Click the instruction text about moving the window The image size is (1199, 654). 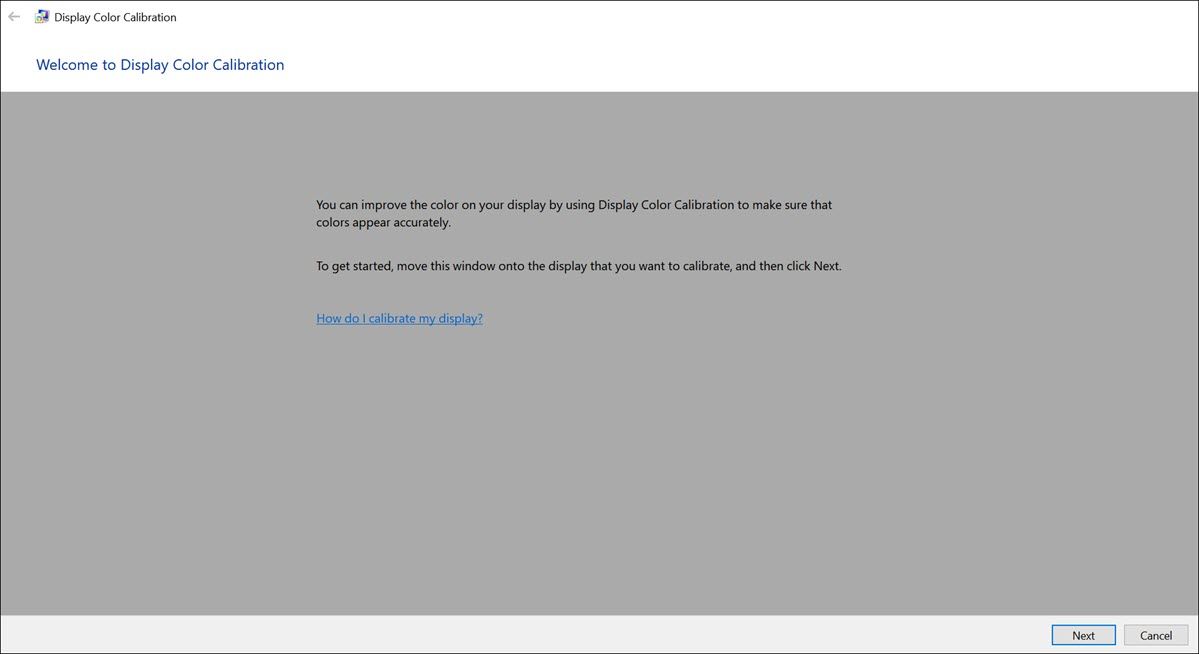pos(578,265)
